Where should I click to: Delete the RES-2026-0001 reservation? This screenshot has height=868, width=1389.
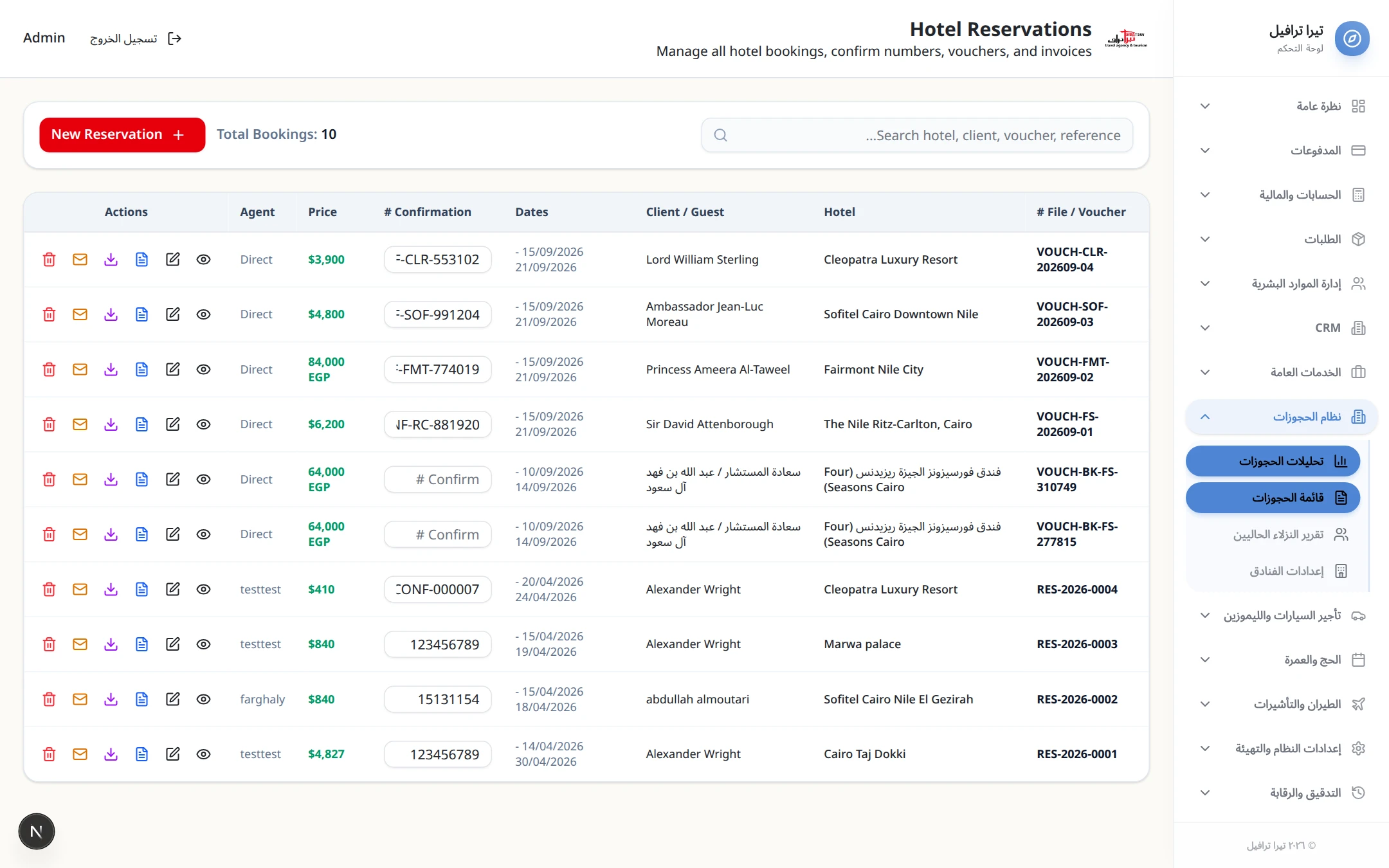click(49, 754)
